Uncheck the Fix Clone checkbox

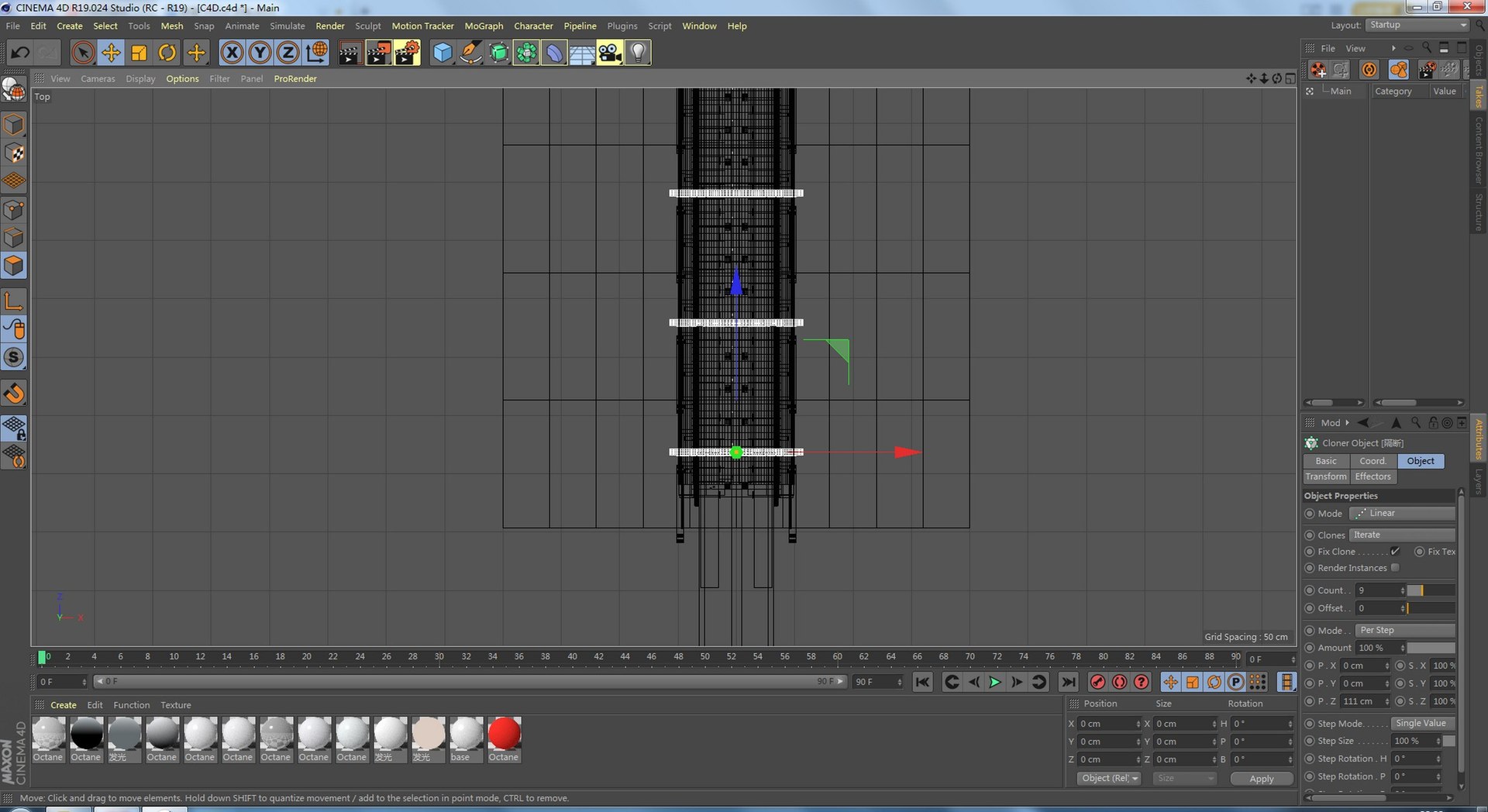coord(1395,552)
